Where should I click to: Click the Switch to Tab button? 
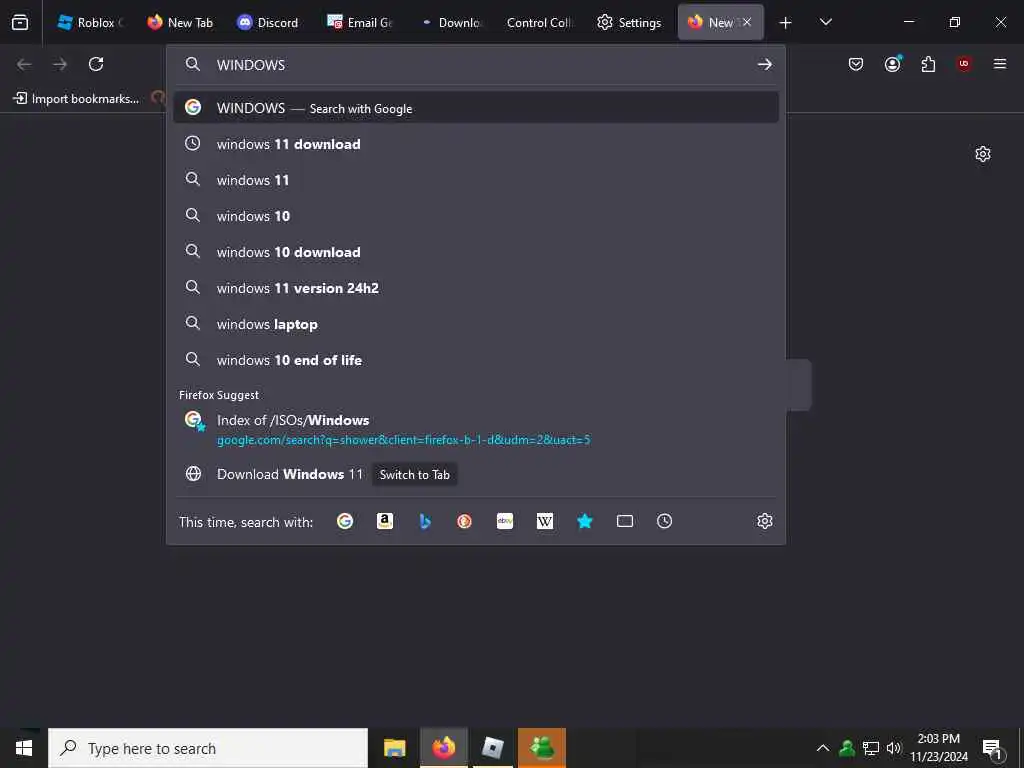(x=415, y=475)
